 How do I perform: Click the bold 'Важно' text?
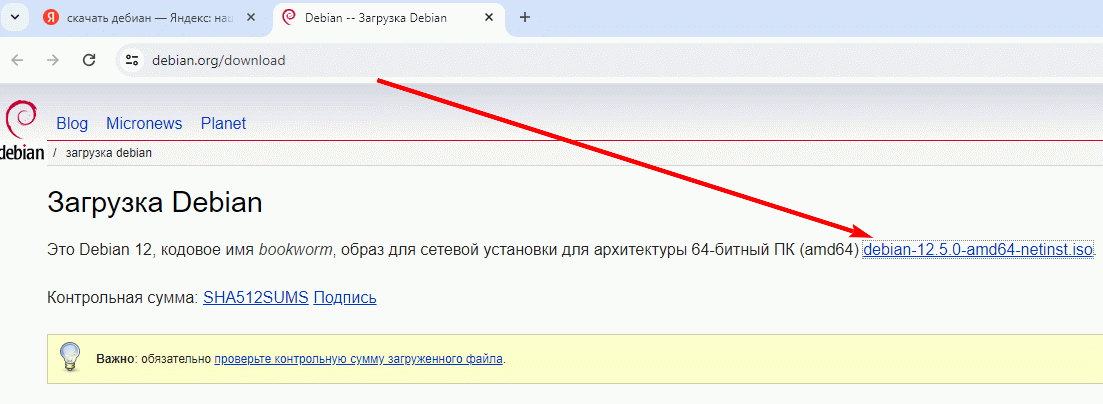(x=115, y=359)
